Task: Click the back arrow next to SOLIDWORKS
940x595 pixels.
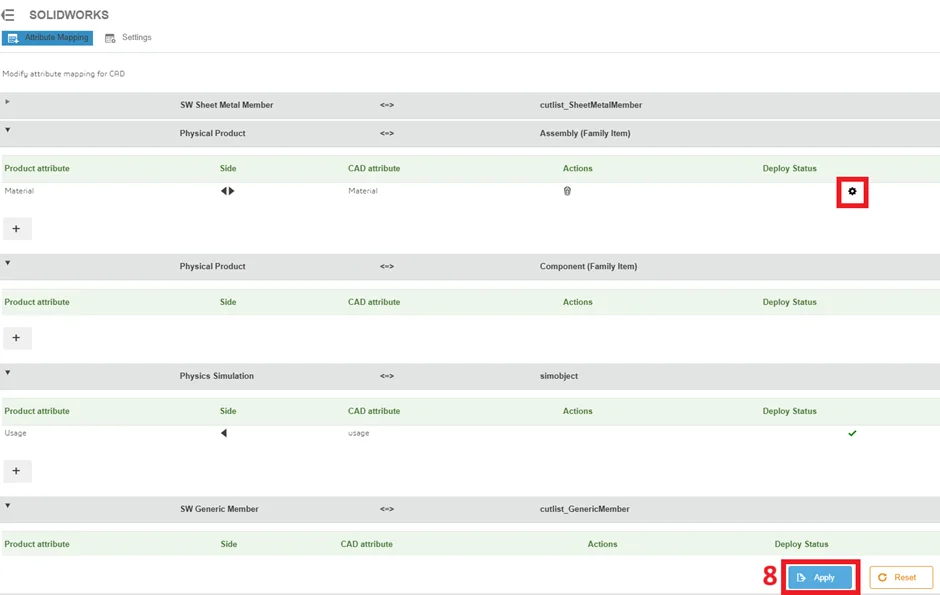Action: (8, 14)
